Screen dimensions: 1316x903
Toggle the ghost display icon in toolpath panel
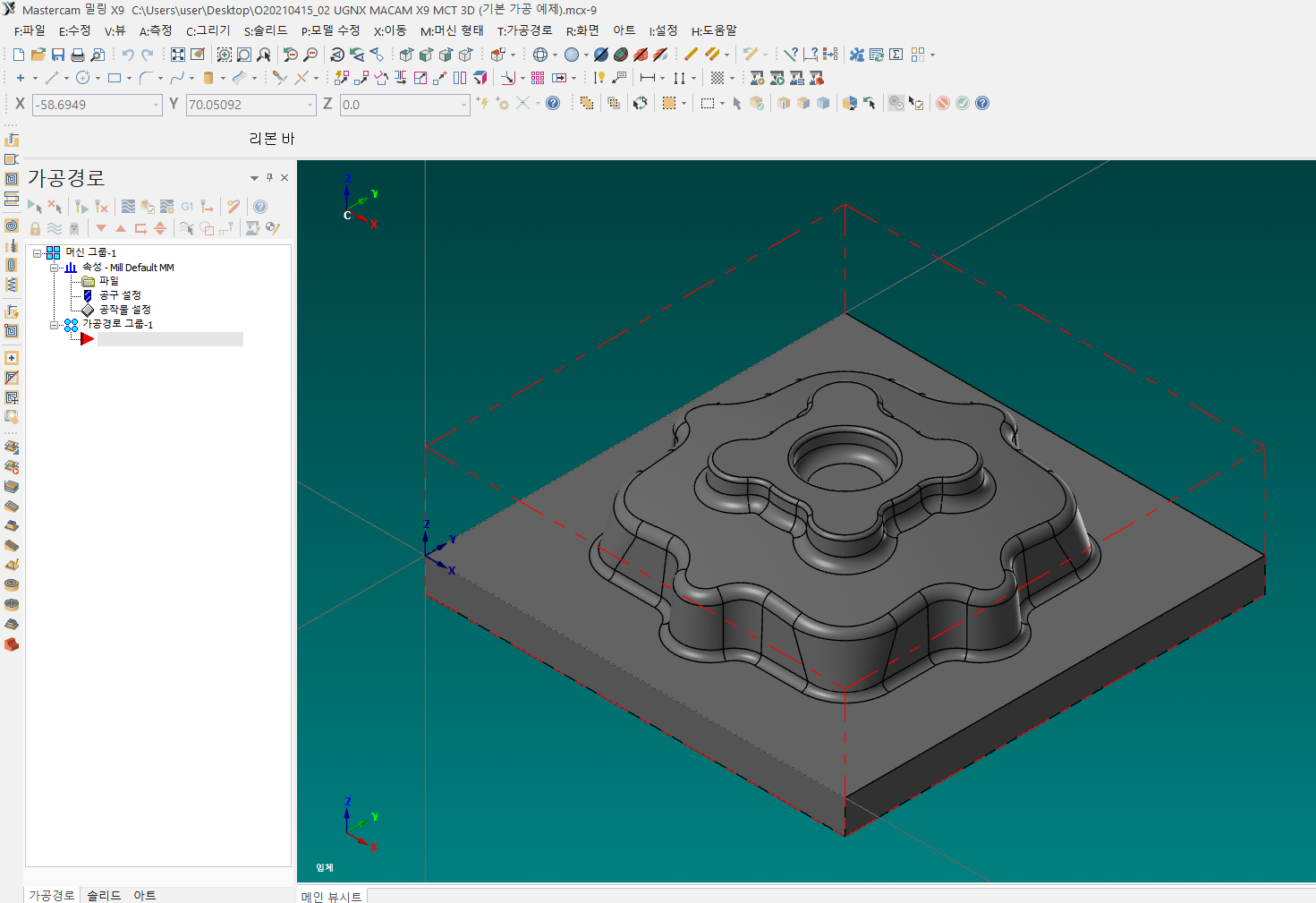tap(74, 229)
